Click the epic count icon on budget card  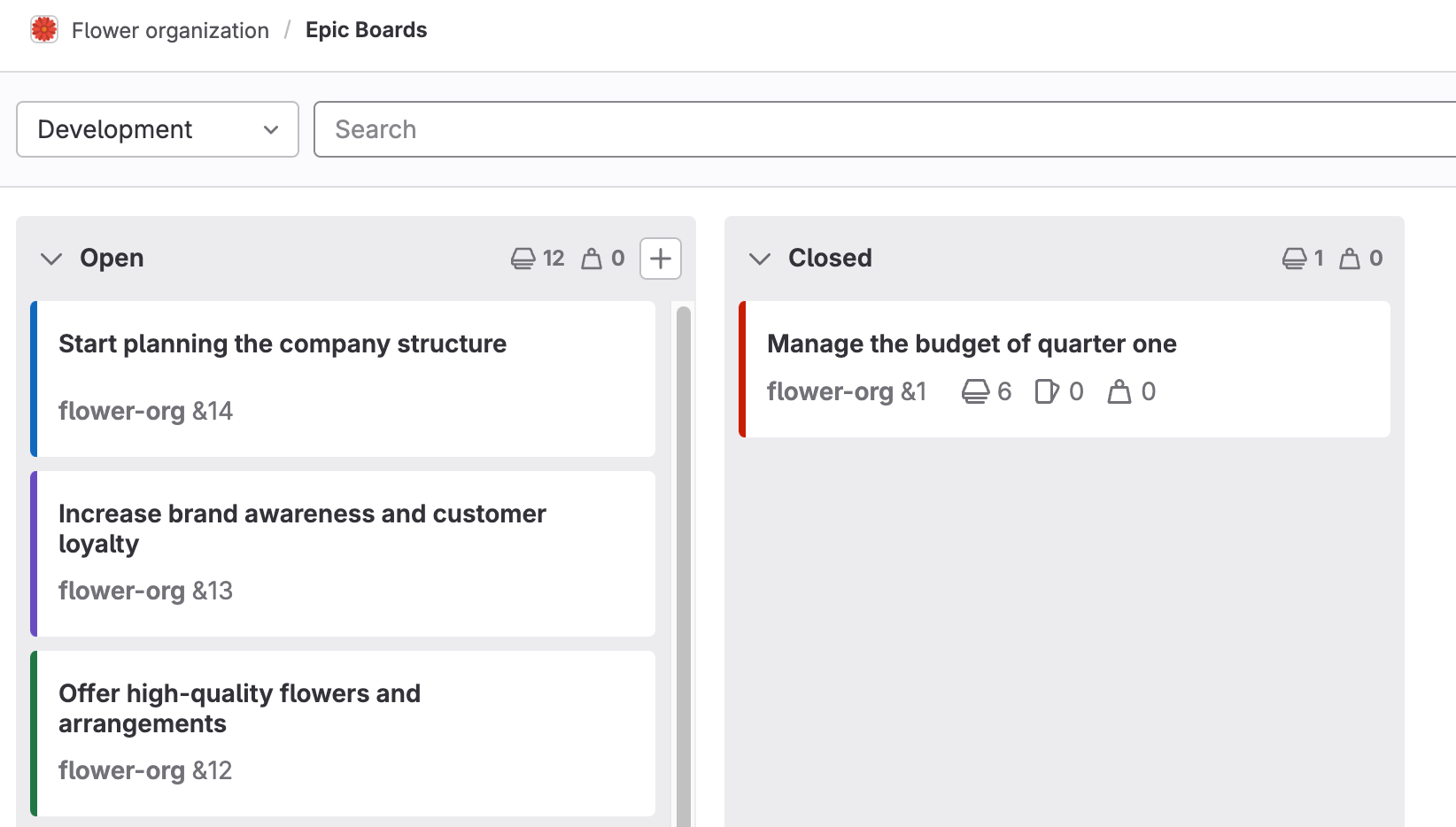coord(975,391)
